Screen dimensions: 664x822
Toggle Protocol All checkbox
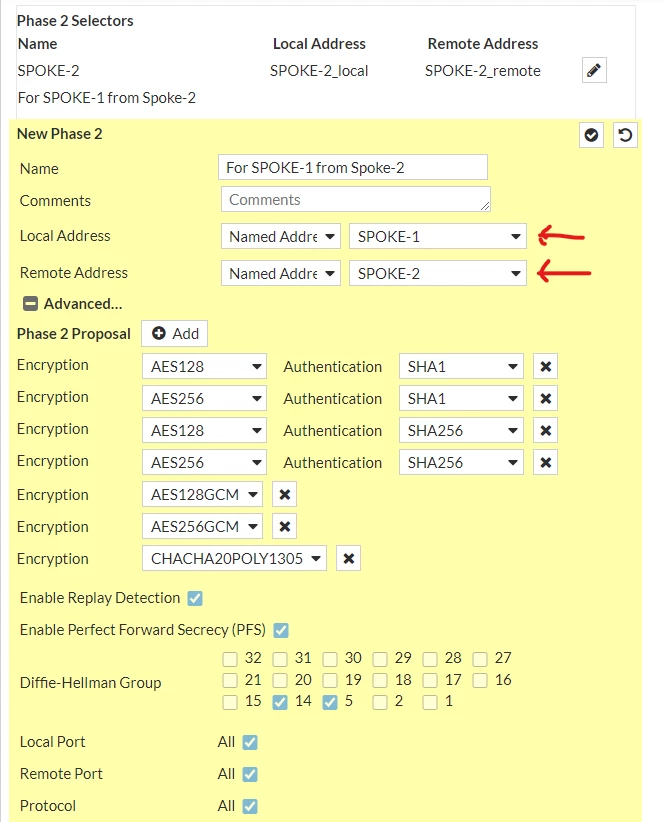click(x=250, y=806)
